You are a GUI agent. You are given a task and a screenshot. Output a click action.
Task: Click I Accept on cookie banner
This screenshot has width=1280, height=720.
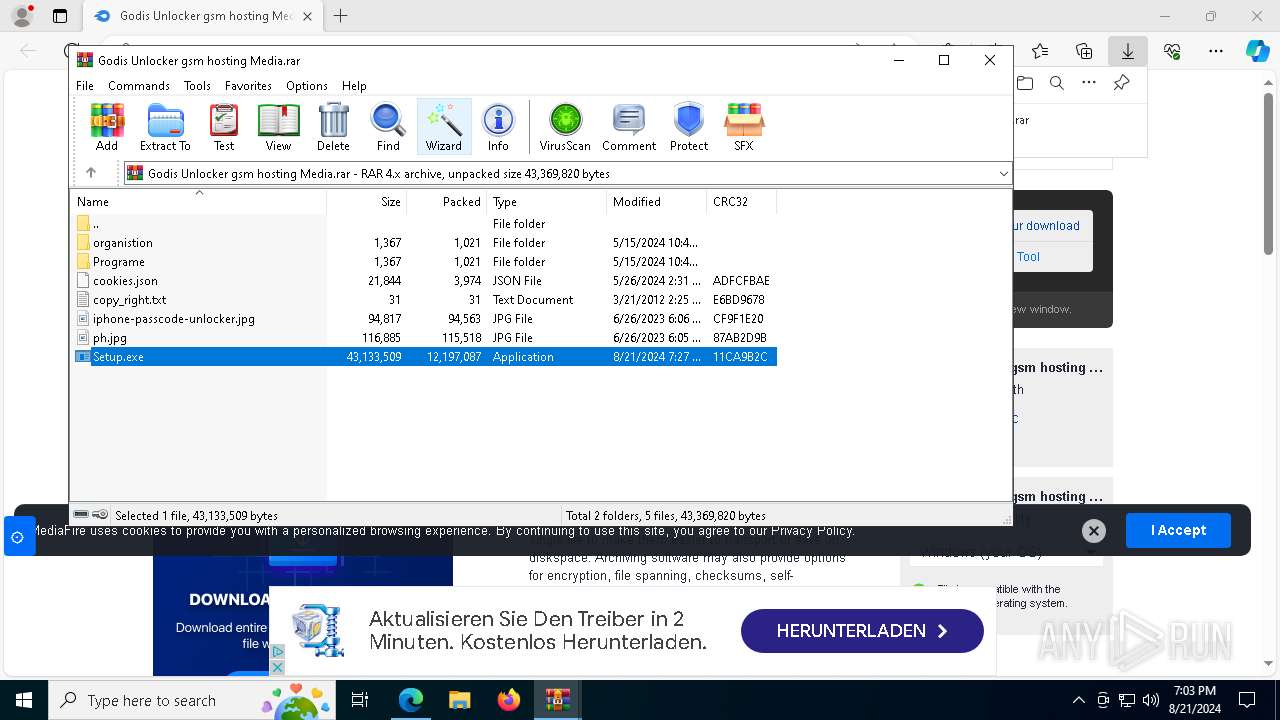pyautogui.click(x=1178, y=530)
